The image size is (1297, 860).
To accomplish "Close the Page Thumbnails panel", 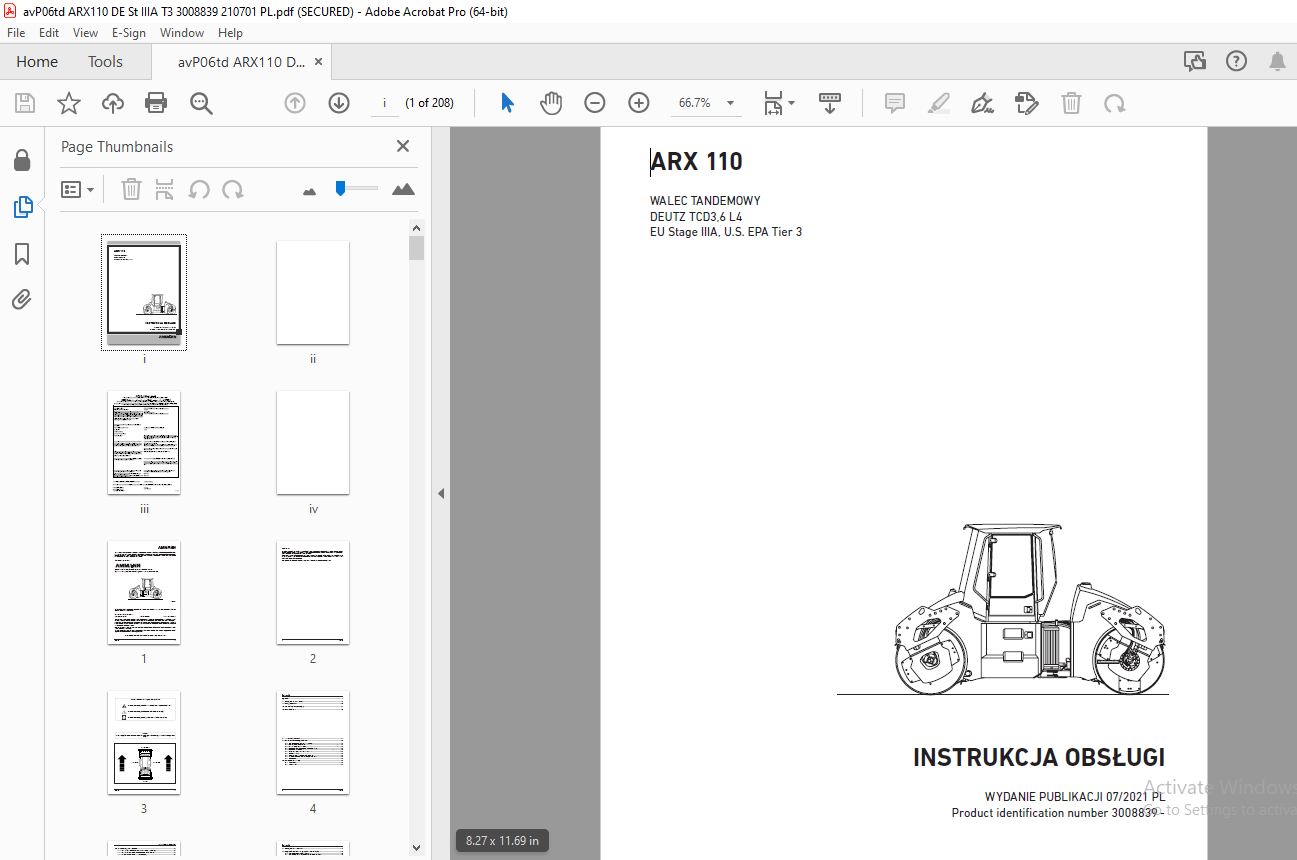I will pyautogui.click(x=403, y=146).
